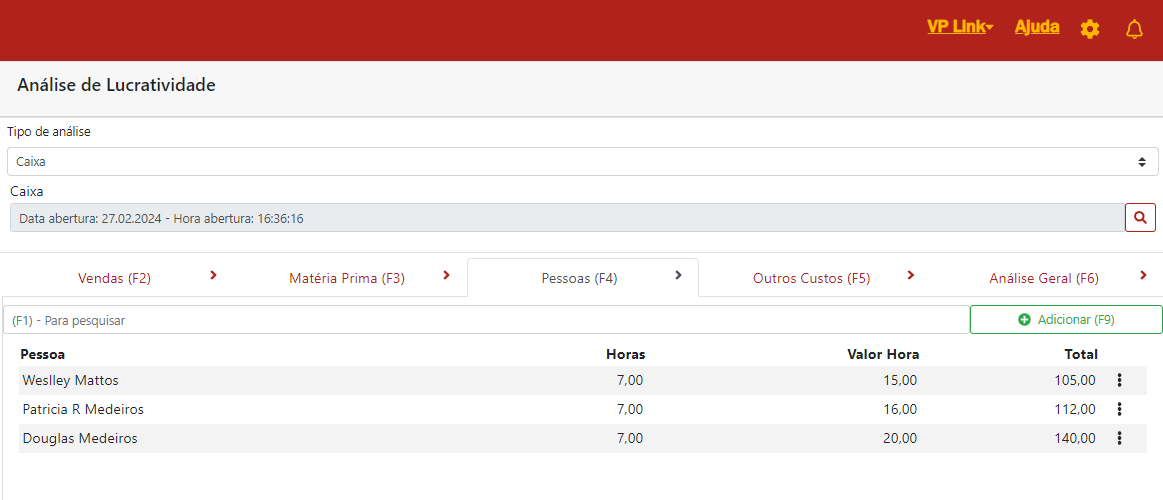Screen dimensions: 1163x500
Task: Select the Weslley Mattos table row
Action: [x=300, y=380]
